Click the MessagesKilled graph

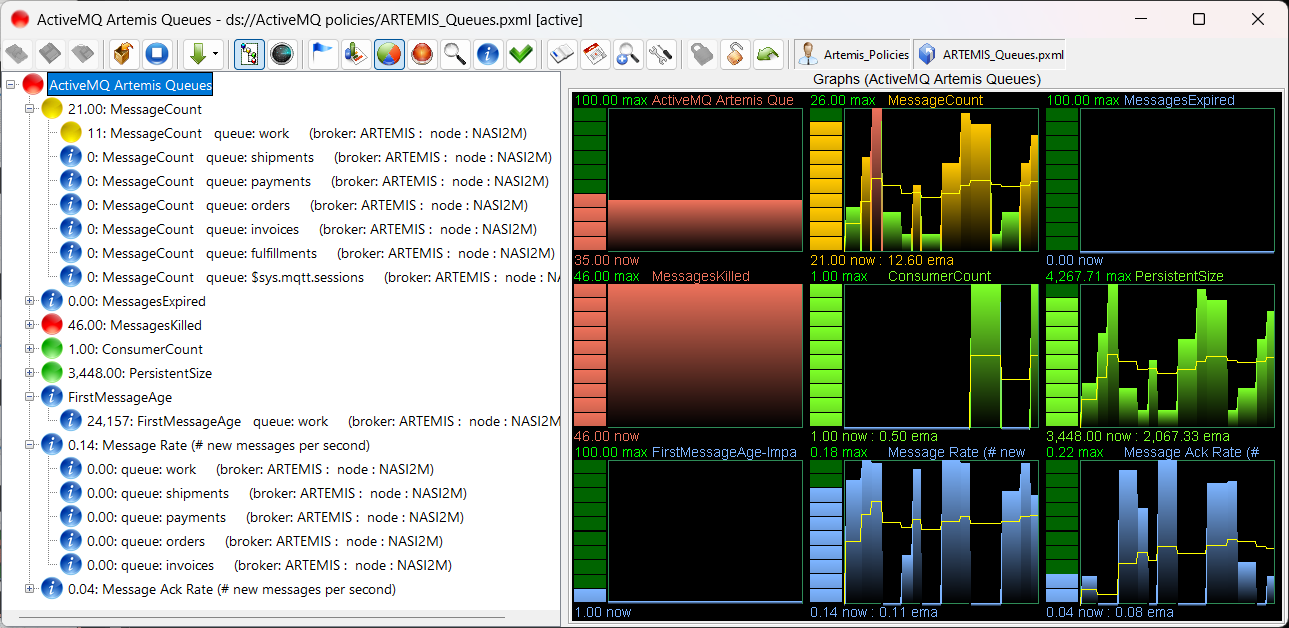point(688,356)
